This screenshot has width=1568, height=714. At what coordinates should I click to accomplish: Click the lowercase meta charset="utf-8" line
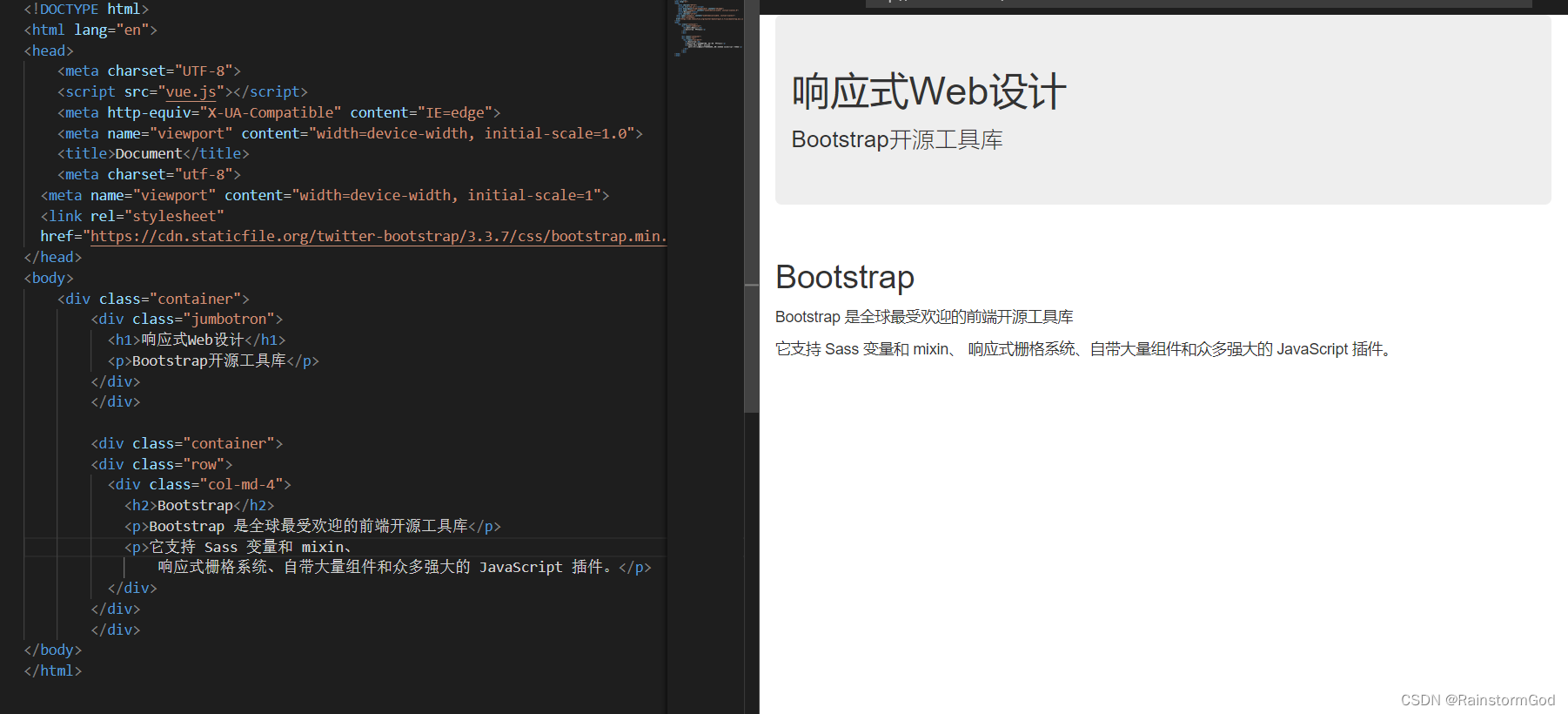click(x=149, y=174)
